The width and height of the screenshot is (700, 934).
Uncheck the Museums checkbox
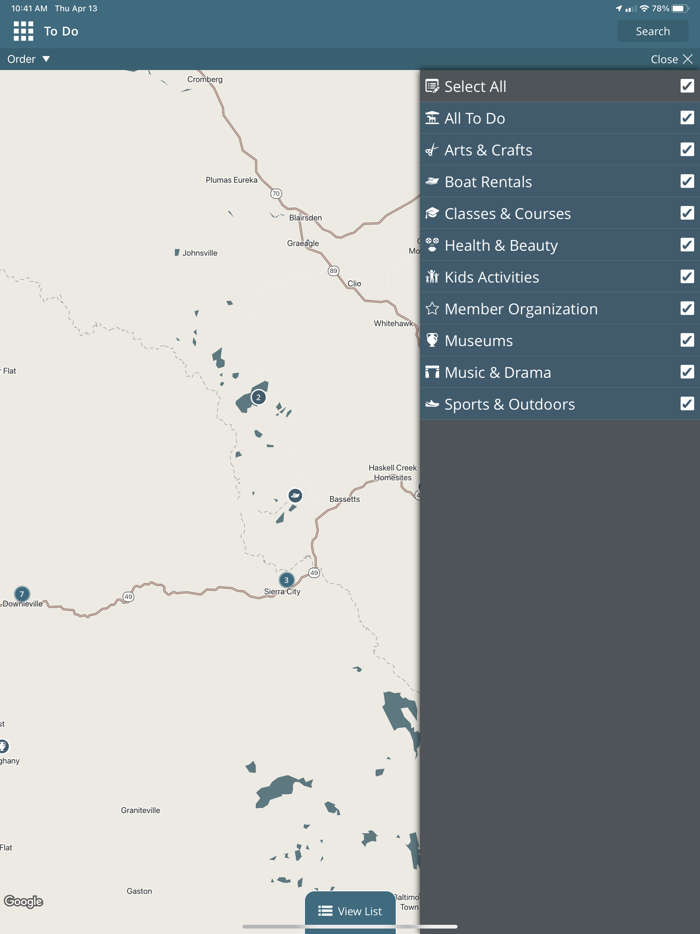687,340
